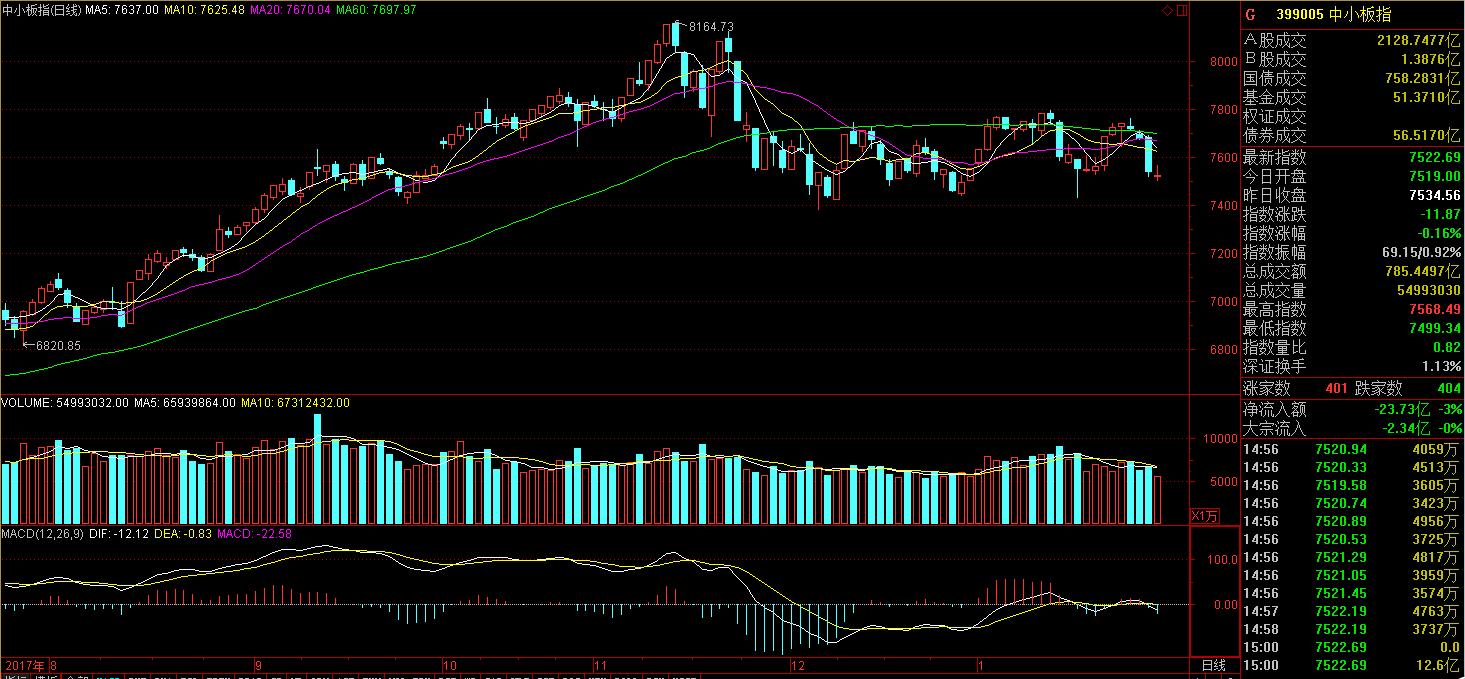Viewport: 1465px width, 679px height.
Task: Click the 涨家数 count 401
Action: [x=1336, y=389]
